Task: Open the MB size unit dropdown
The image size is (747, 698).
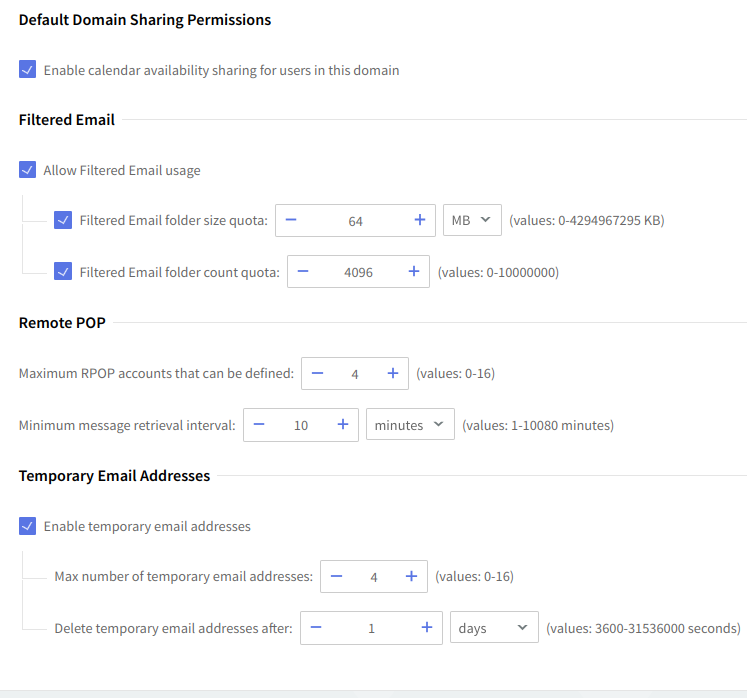Action: pyautogui.click(x=472, y=221)
